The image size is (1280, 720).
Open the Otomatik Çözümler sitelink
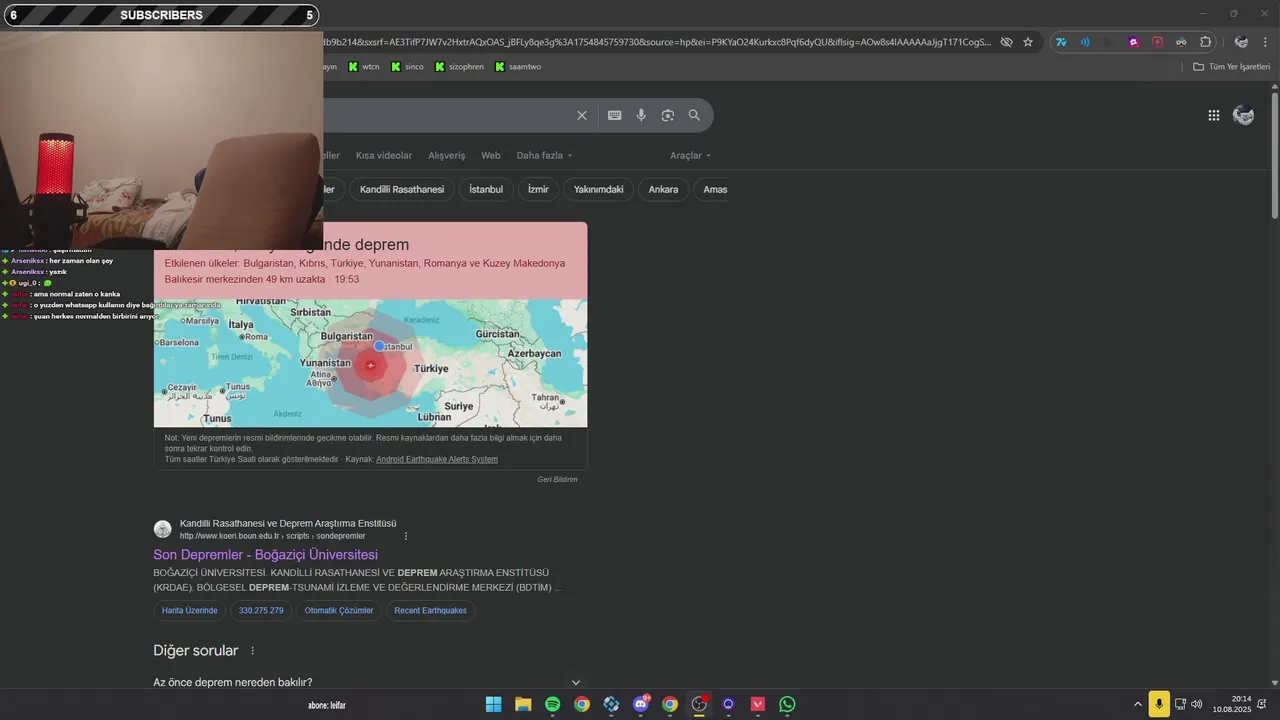pos(339,611)
